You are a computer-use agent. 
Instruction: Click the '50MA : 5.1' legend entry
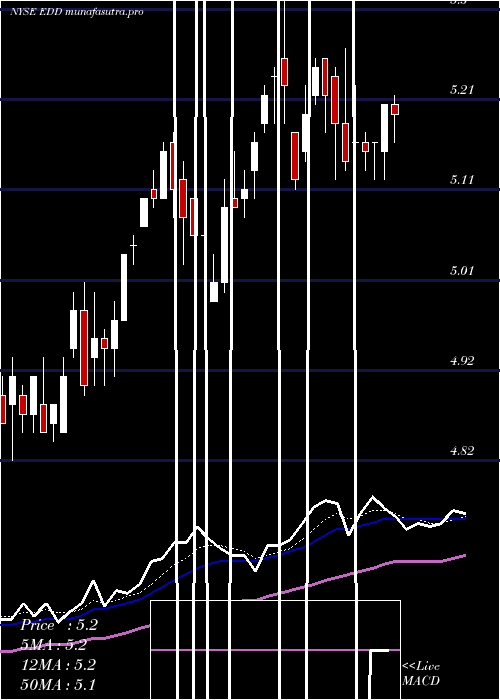coord(58,685)
